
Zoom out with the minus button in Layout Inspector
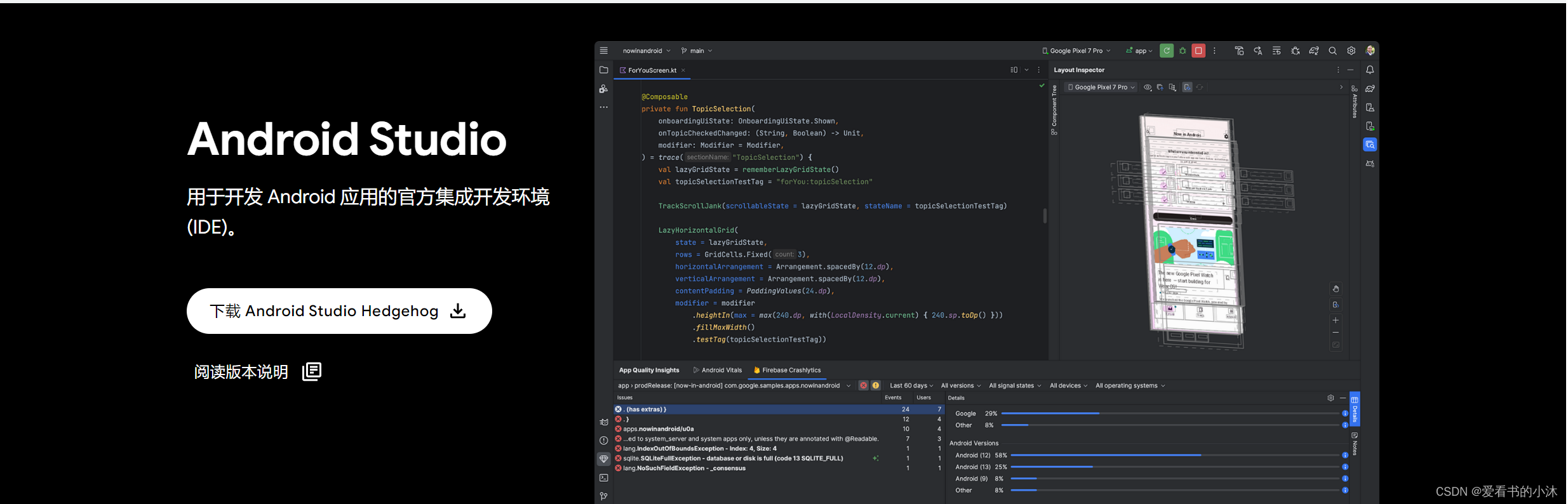point(1336,333)
